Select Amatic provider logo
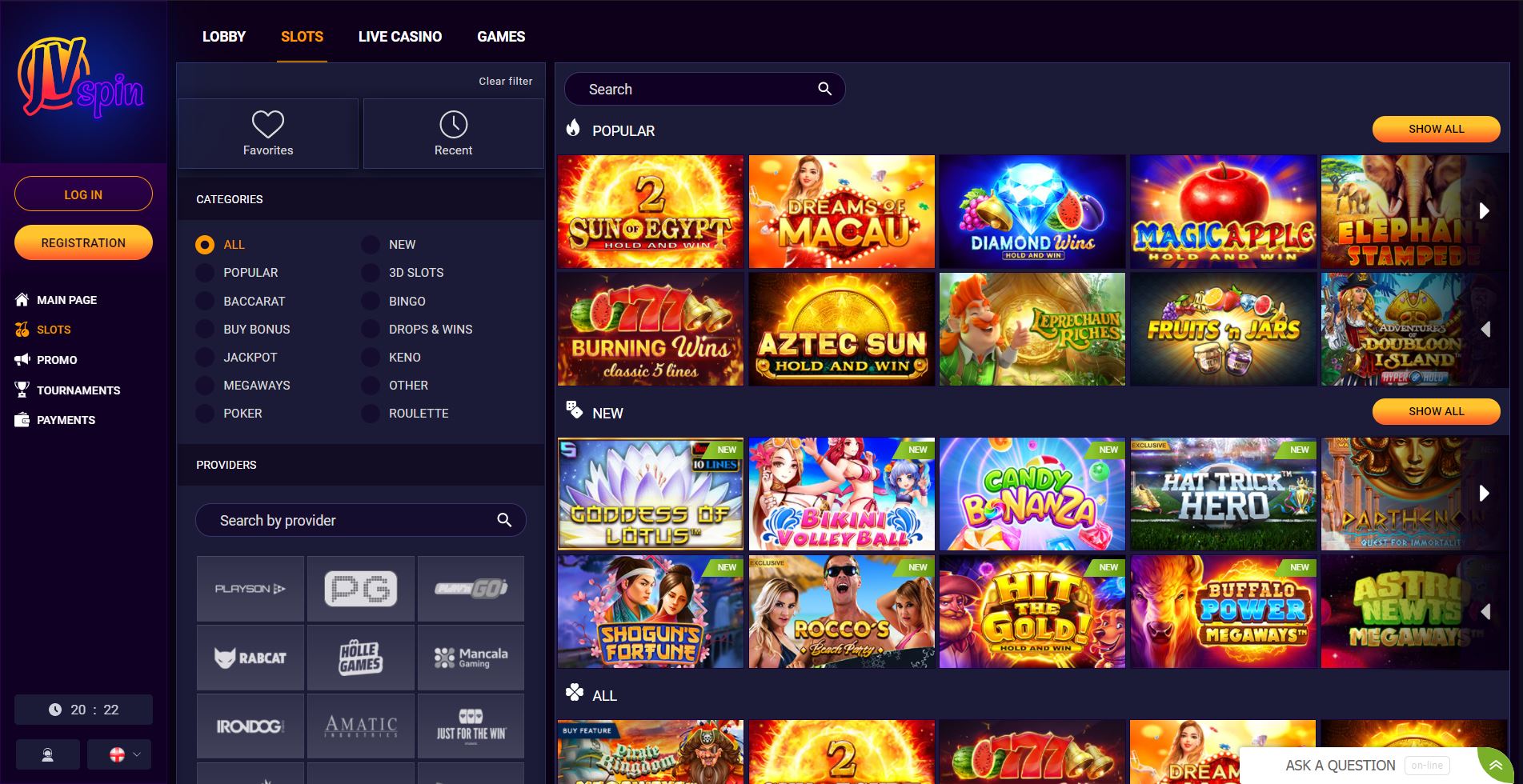 point(361,726)
